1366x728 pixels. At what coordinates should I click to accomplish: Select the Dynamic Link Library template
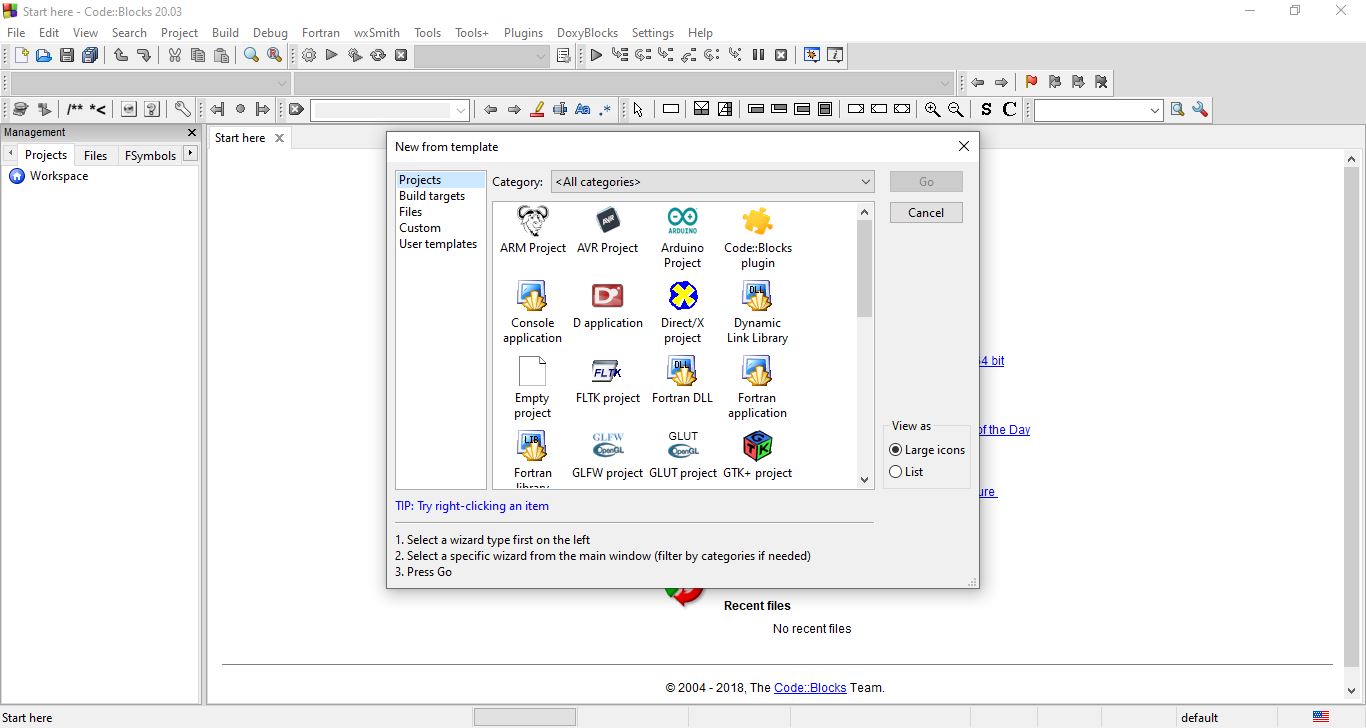(757, 312)
